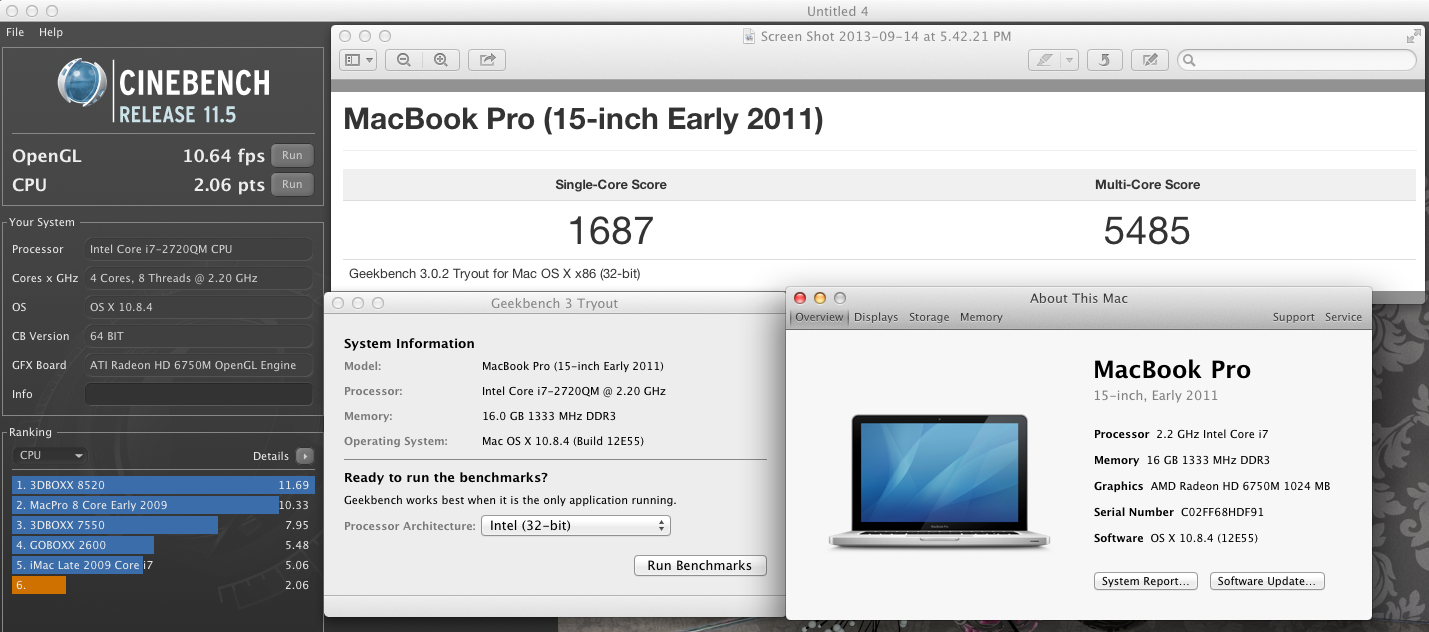This screenshot has height=632, width=1429.
Task: Switch to Displays tab
Action: click(876, 317)
